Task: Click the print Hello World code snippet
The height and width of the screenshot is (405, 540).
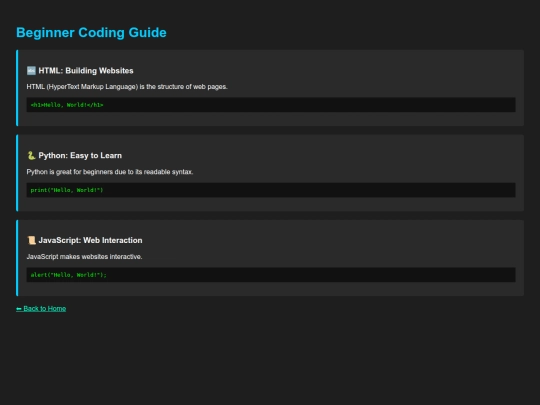Action: pos(271,190)
